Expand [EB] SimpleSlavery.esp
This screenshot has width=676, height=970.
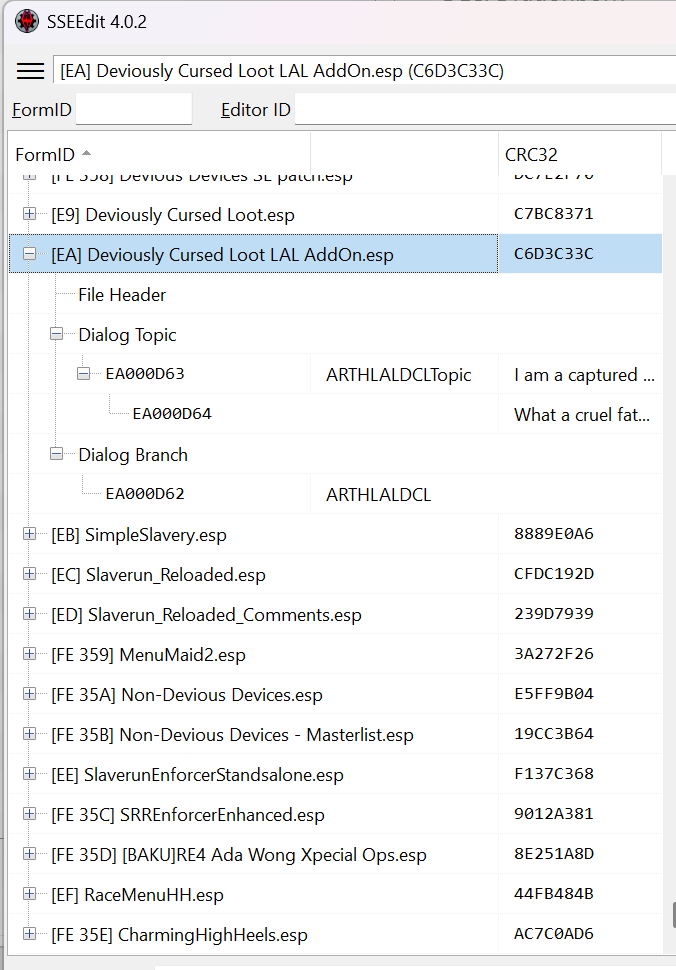click(29, 534)
